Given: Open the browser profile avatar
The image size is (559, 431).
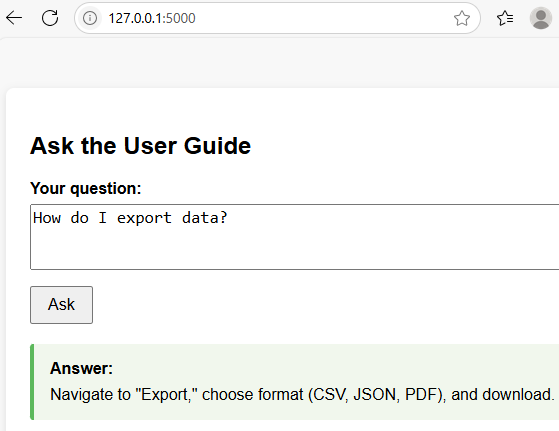Looking at the screenshot, I should [x=541, y=18].
